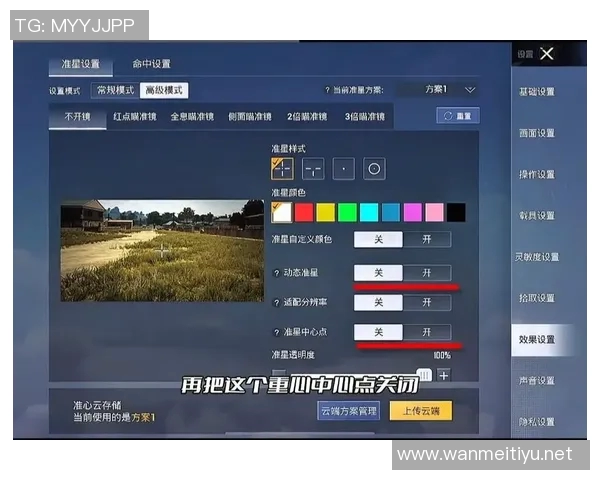Set 适配分辨率 to 开
Image resolution: width=600 pixels, height=480 pixels.
coord(427,302)
